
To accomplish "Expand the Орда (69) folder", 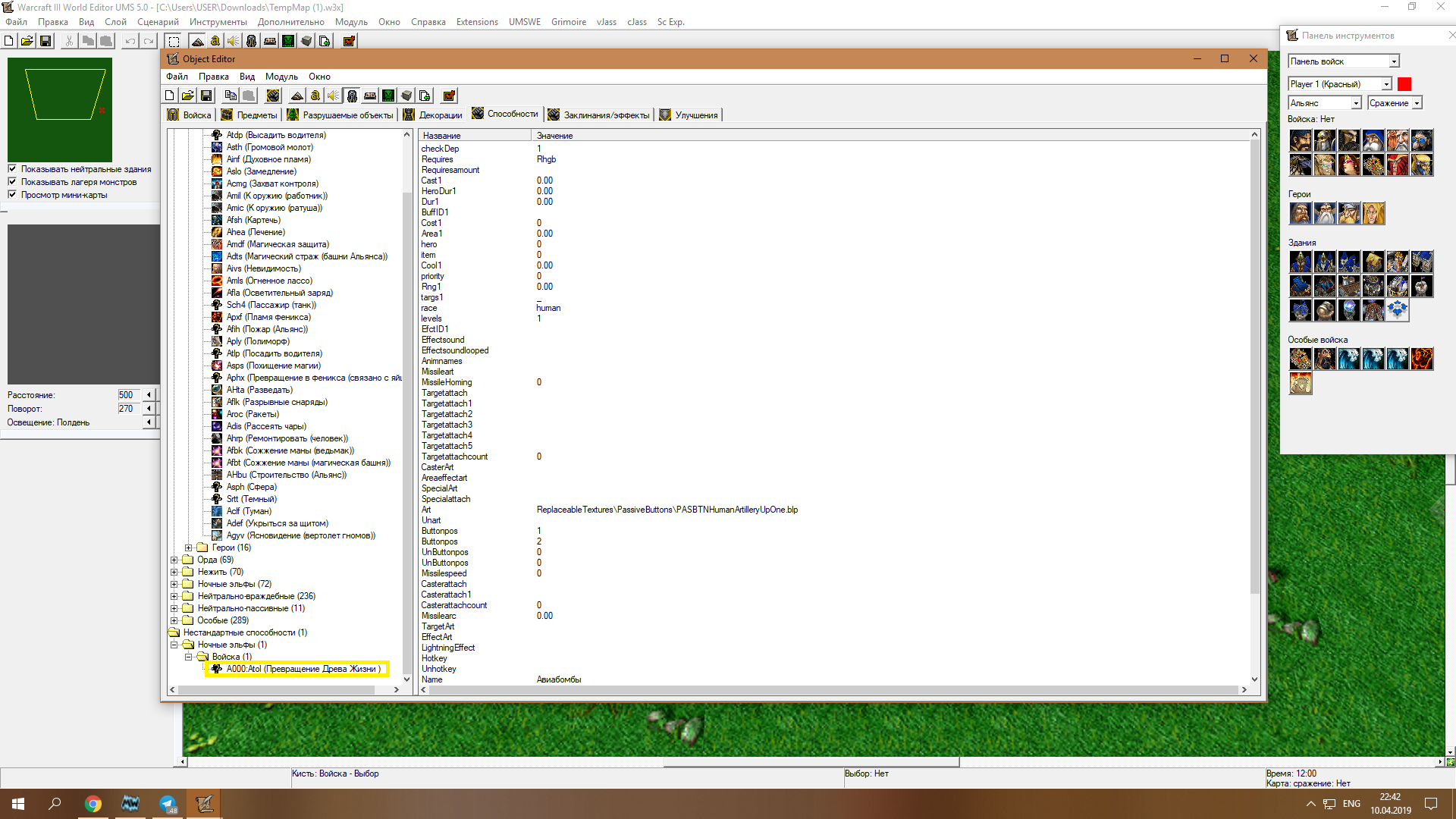I will click(x=174, y=560).
